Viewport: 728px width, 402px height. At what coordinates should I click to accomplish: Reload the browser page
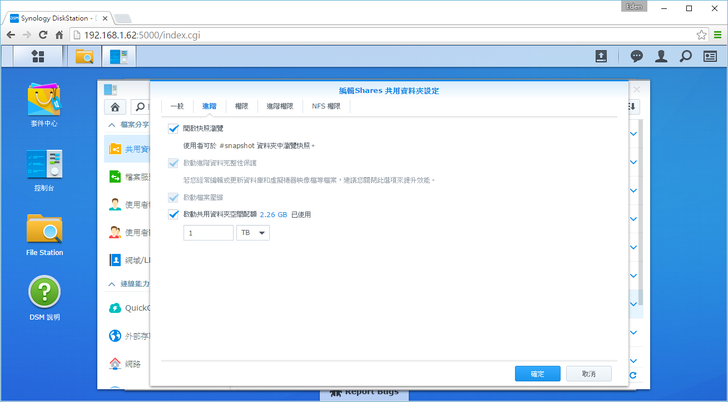(43, 35)
